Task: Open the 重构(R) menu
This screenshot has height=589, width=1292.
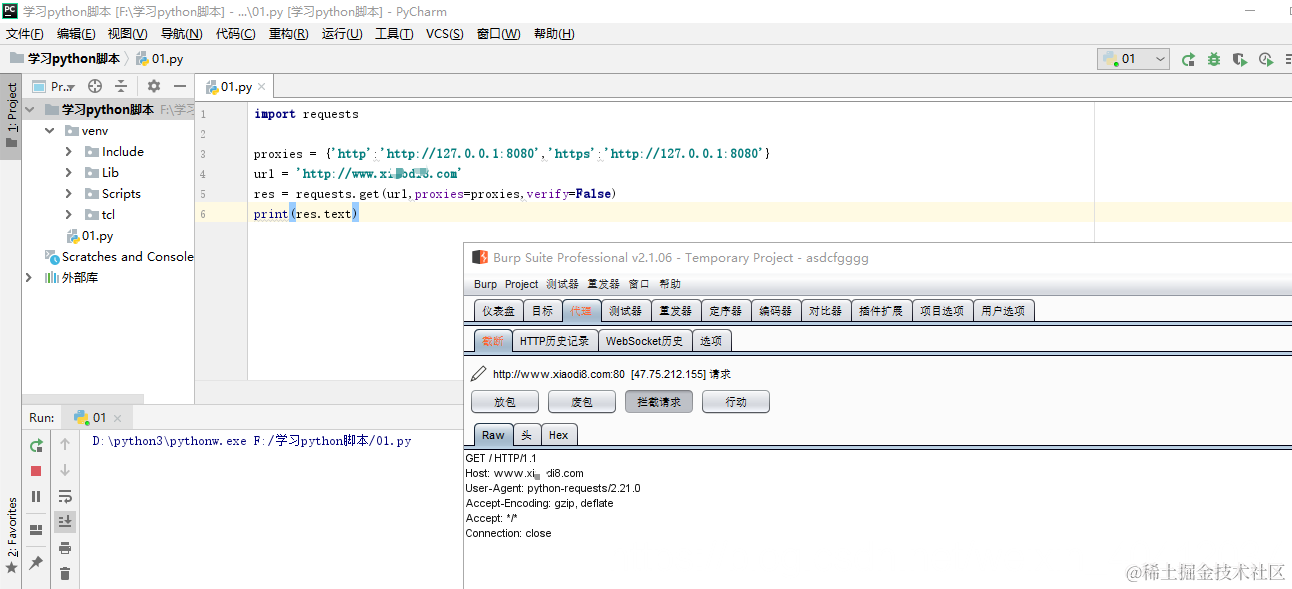Action: (x=288, y=33)
